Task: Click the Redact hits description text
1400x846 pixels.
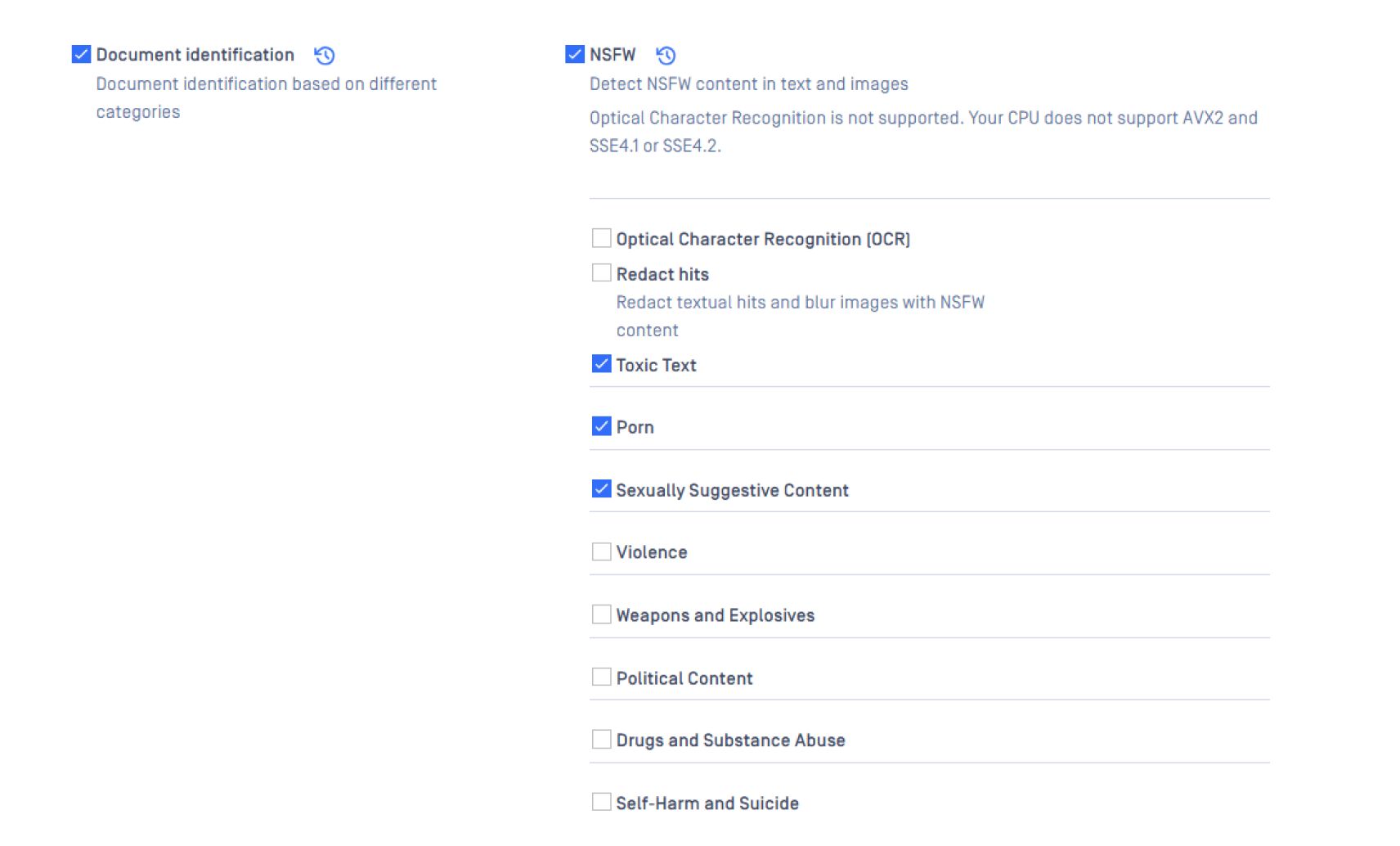Action: pyautogui.click(x=800, y=302)
